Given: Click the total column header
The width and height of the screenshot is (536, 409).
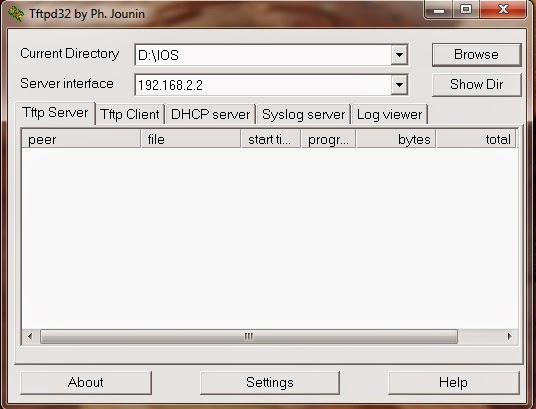Looking at the screenshot, I should click(476, 139).
